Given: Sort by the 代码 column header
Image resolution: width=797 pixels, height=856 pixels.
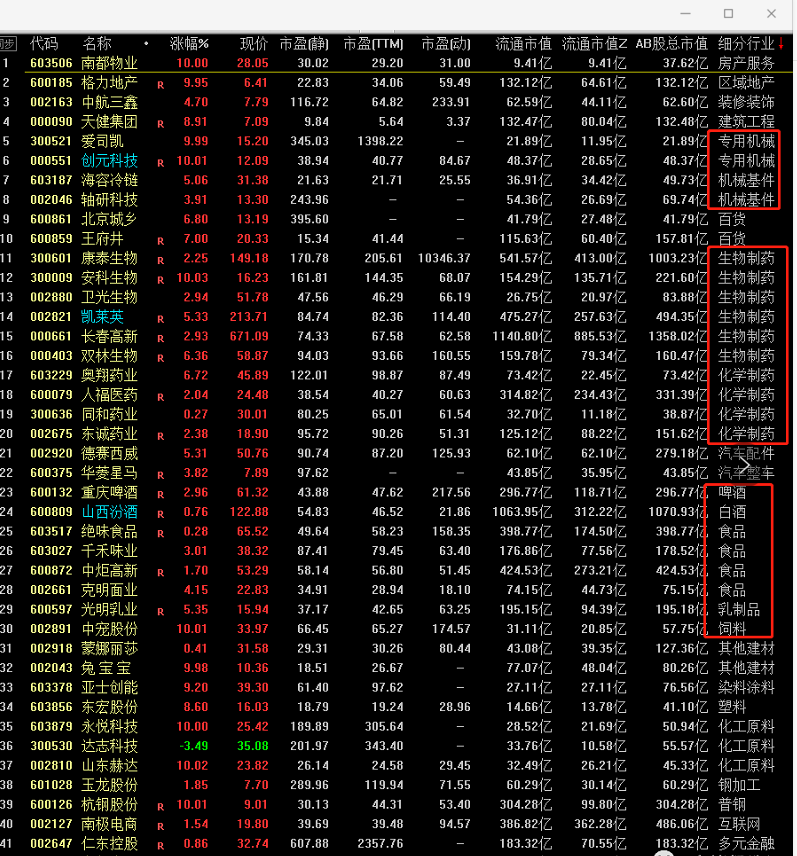Looking at the screenshot, I should click(x=44, y=44).
